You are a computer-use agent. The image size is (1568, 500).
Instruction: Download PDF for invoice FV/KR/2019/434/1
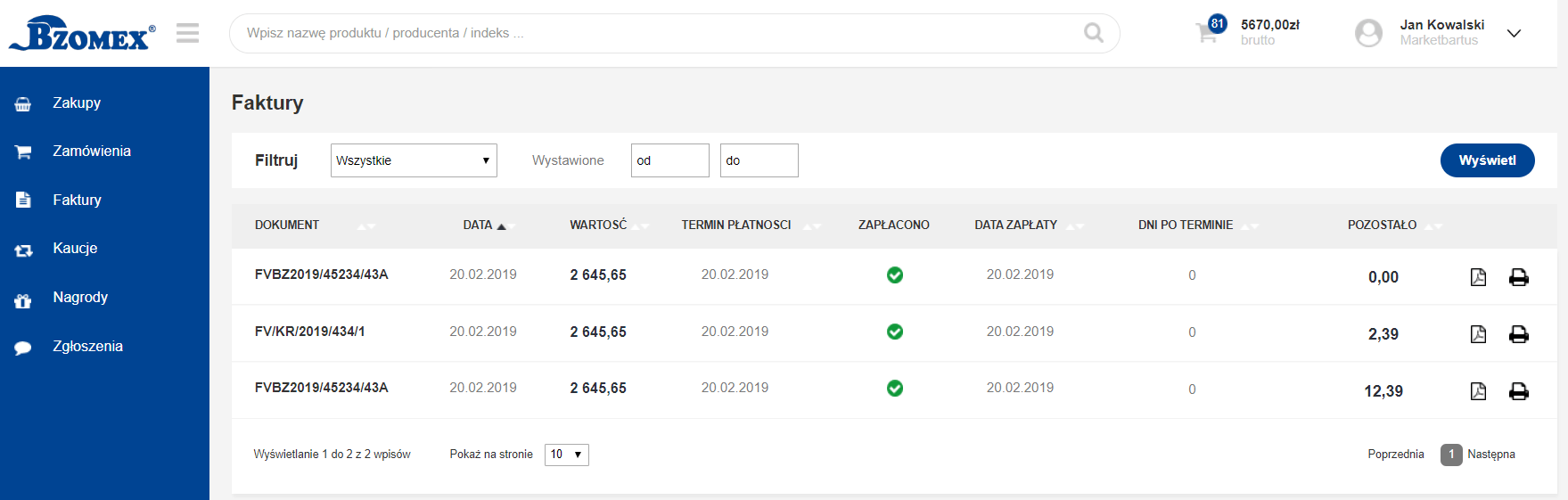click(x=1478, y=334)
